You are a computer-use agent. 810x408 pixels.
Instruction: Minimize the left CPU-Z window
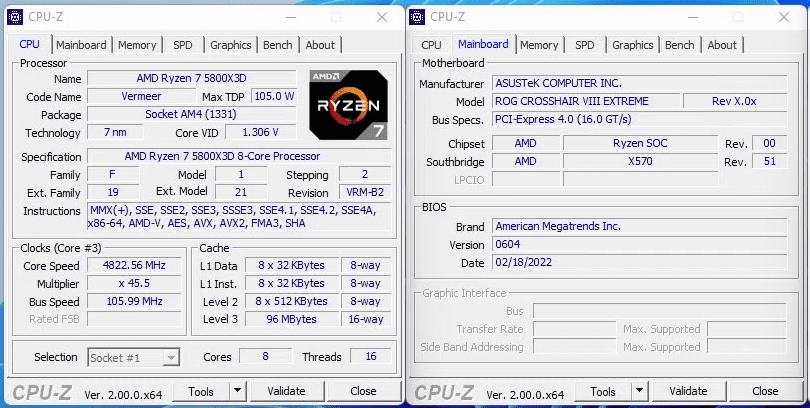[x=291, y=17]
